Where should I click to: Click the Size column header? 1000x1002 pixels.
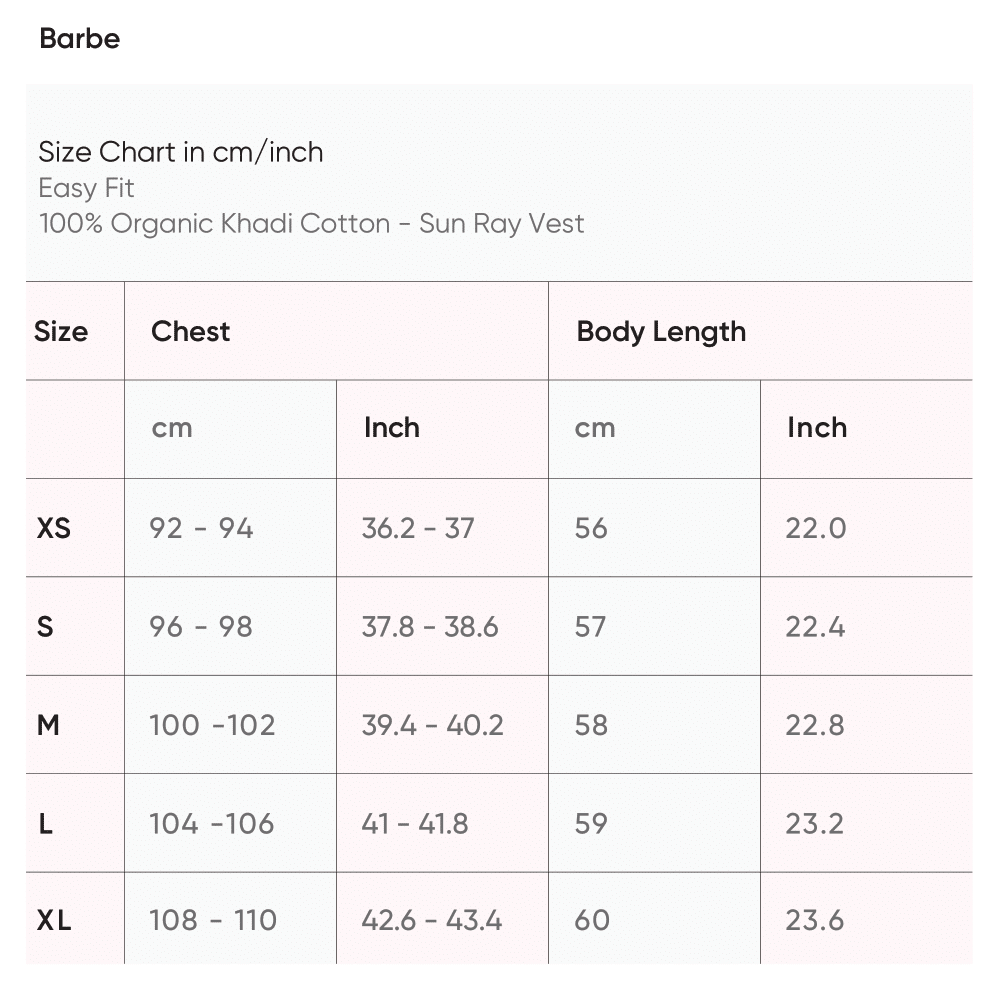point(61,332)
